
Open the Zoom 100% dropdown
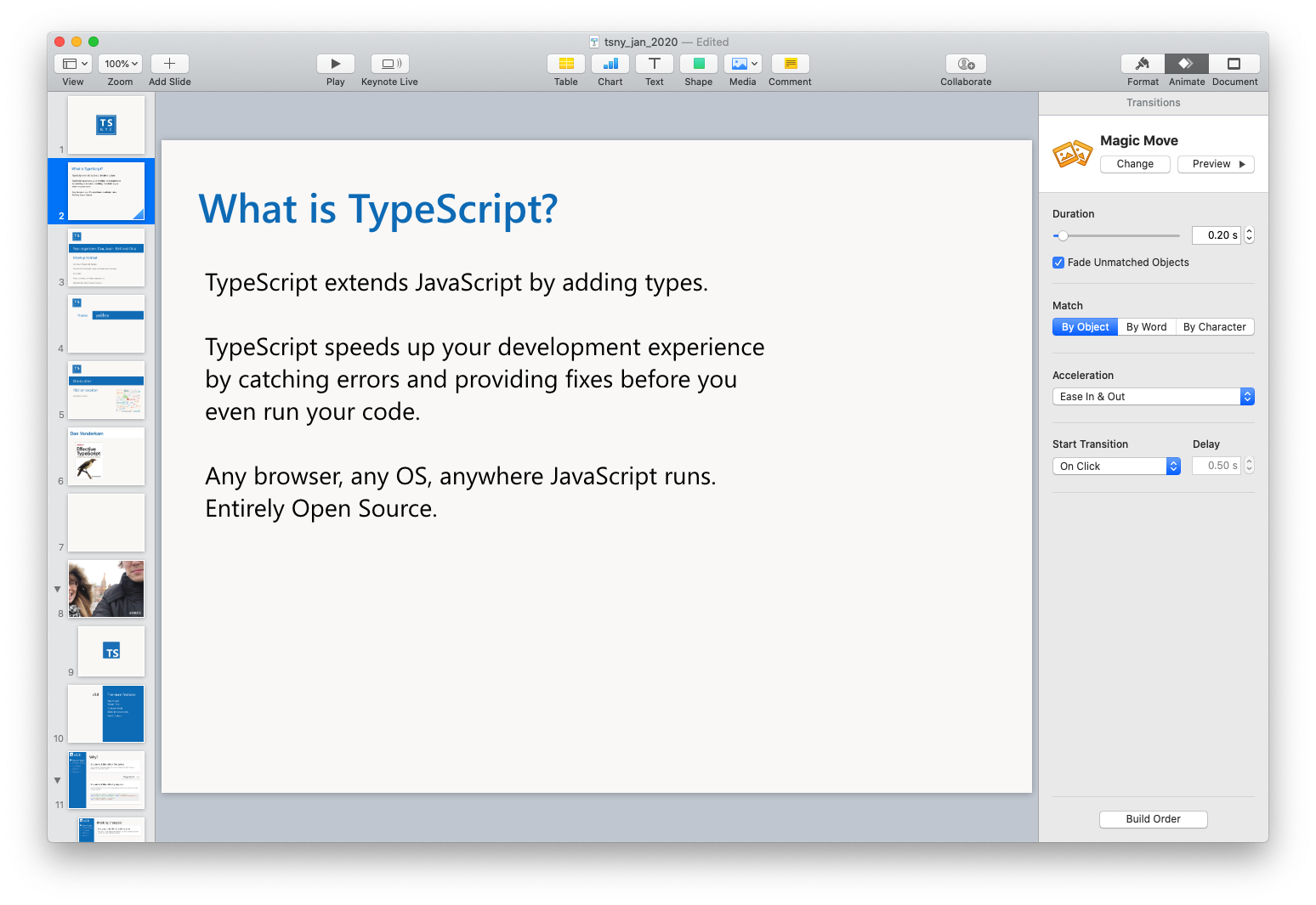pos(121,64)
